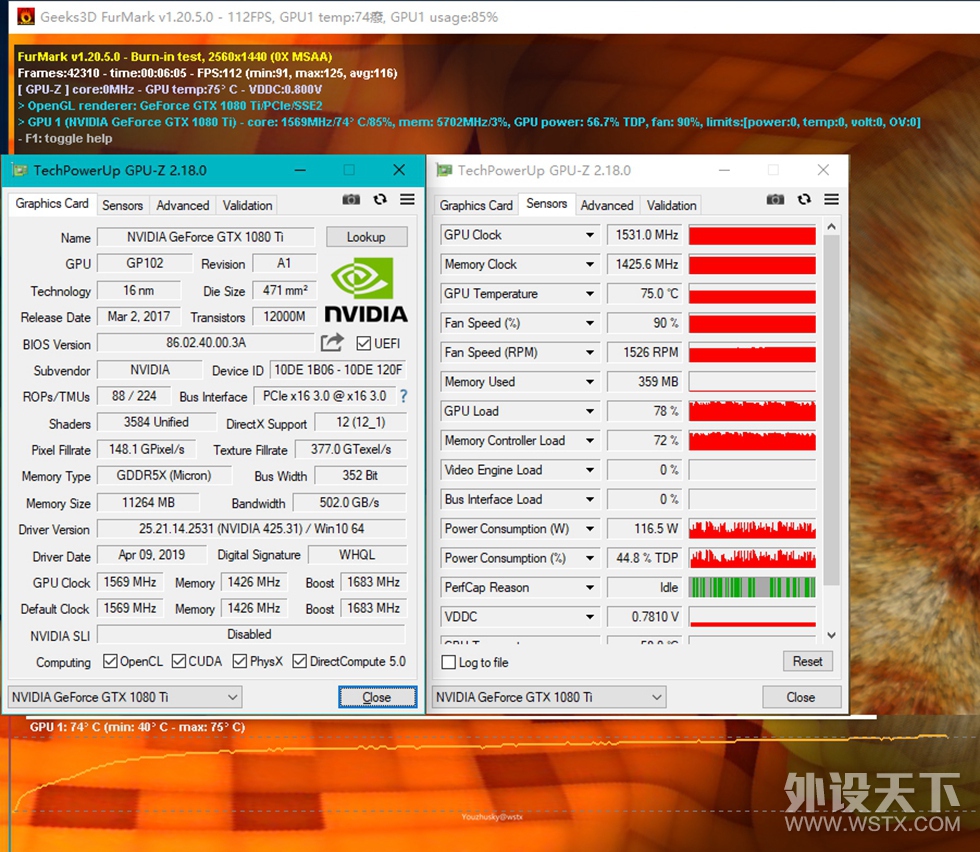Click the Lookup button
This screenshot has width=980, height=852.
pos(366,237)
